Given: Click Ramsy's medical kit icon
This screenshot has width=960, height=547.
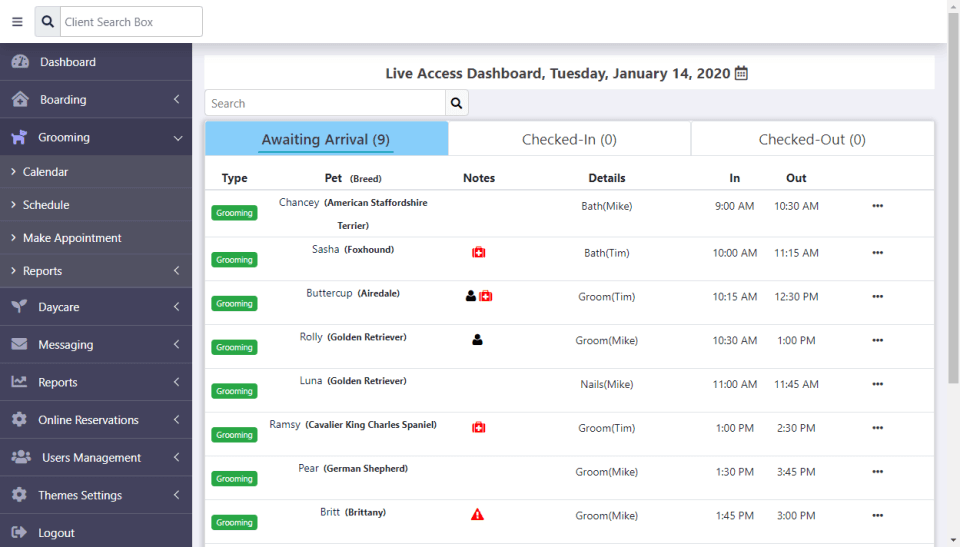Looking at the screenshot, I should [x=479, y=428].
